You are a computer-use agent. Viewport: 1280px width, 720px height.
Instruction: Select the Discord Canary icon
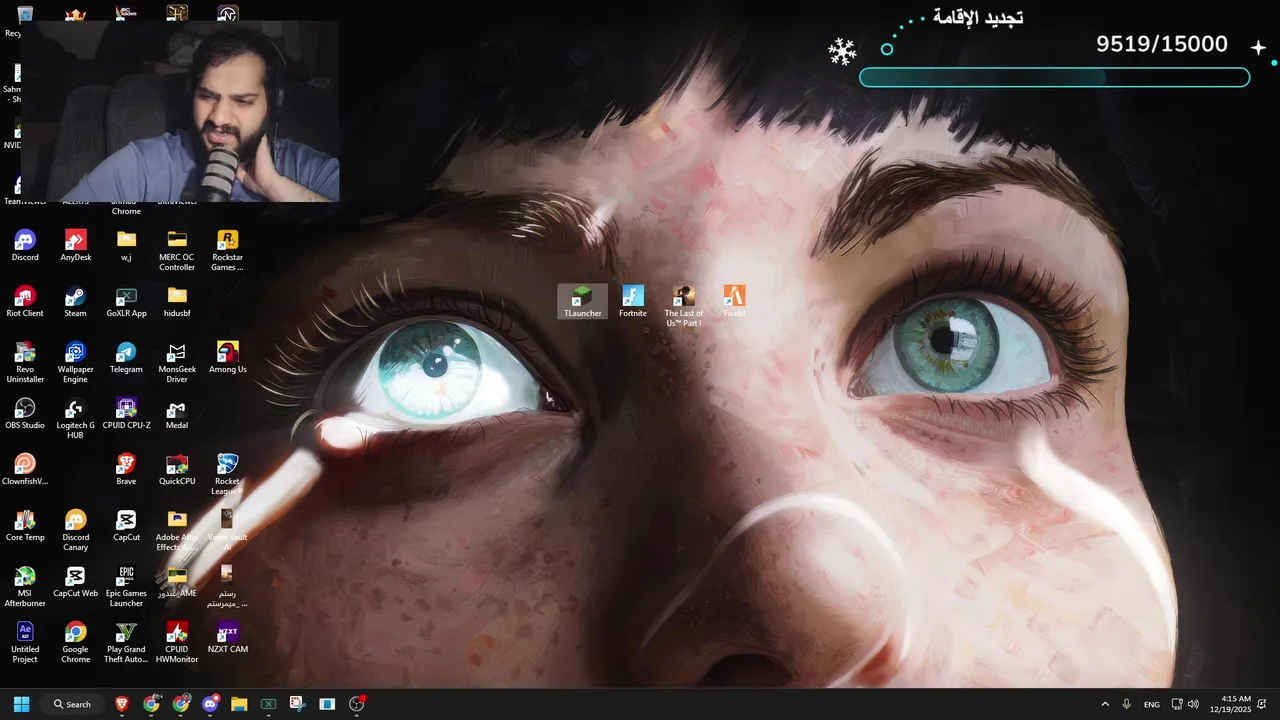point(76,530)
